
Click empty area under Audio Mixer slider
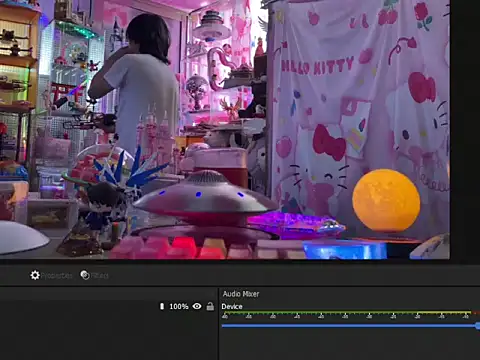pyautogui.click(x=349, y=345)
